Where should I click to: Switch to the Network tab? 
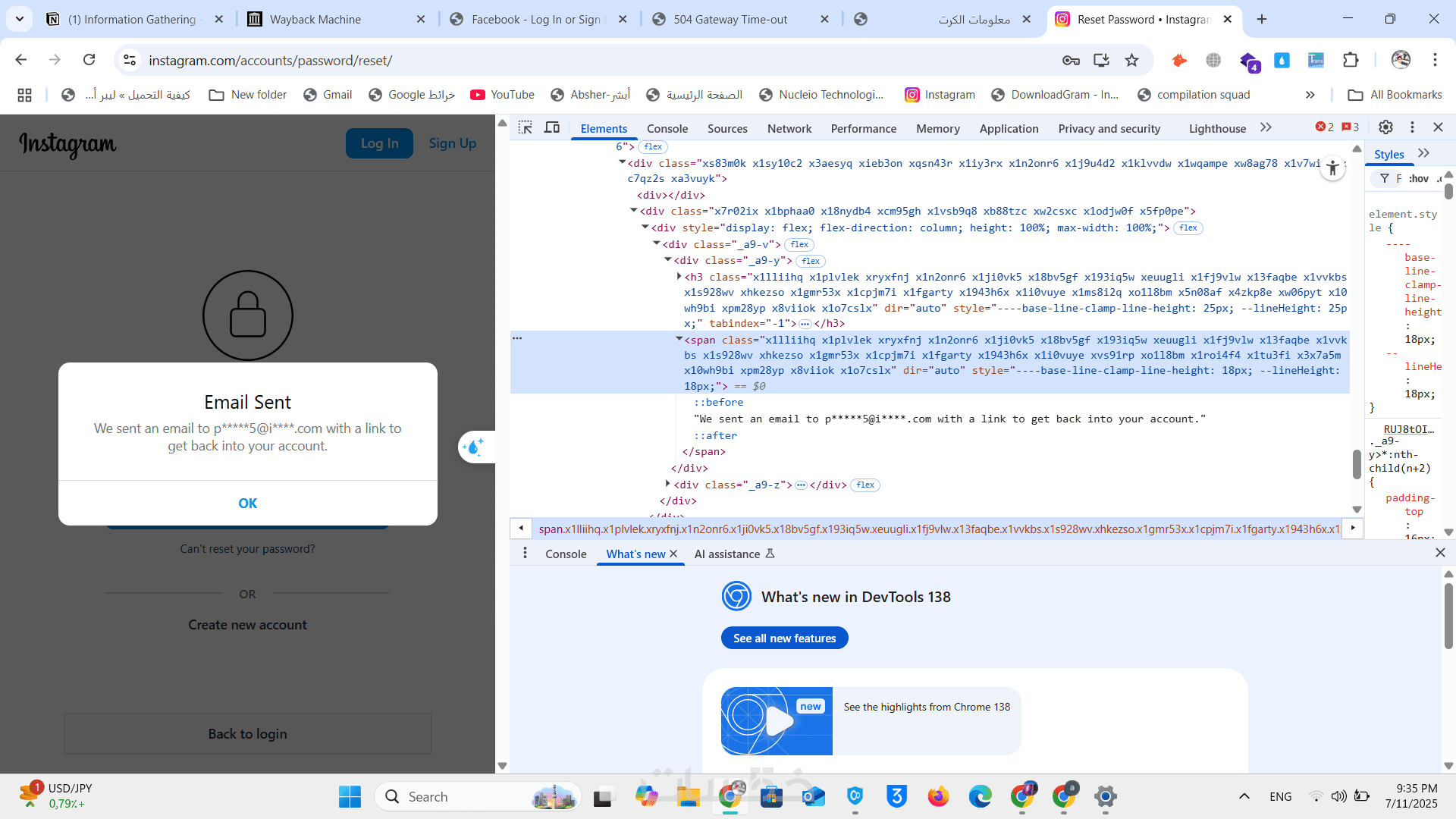(789, 128)
